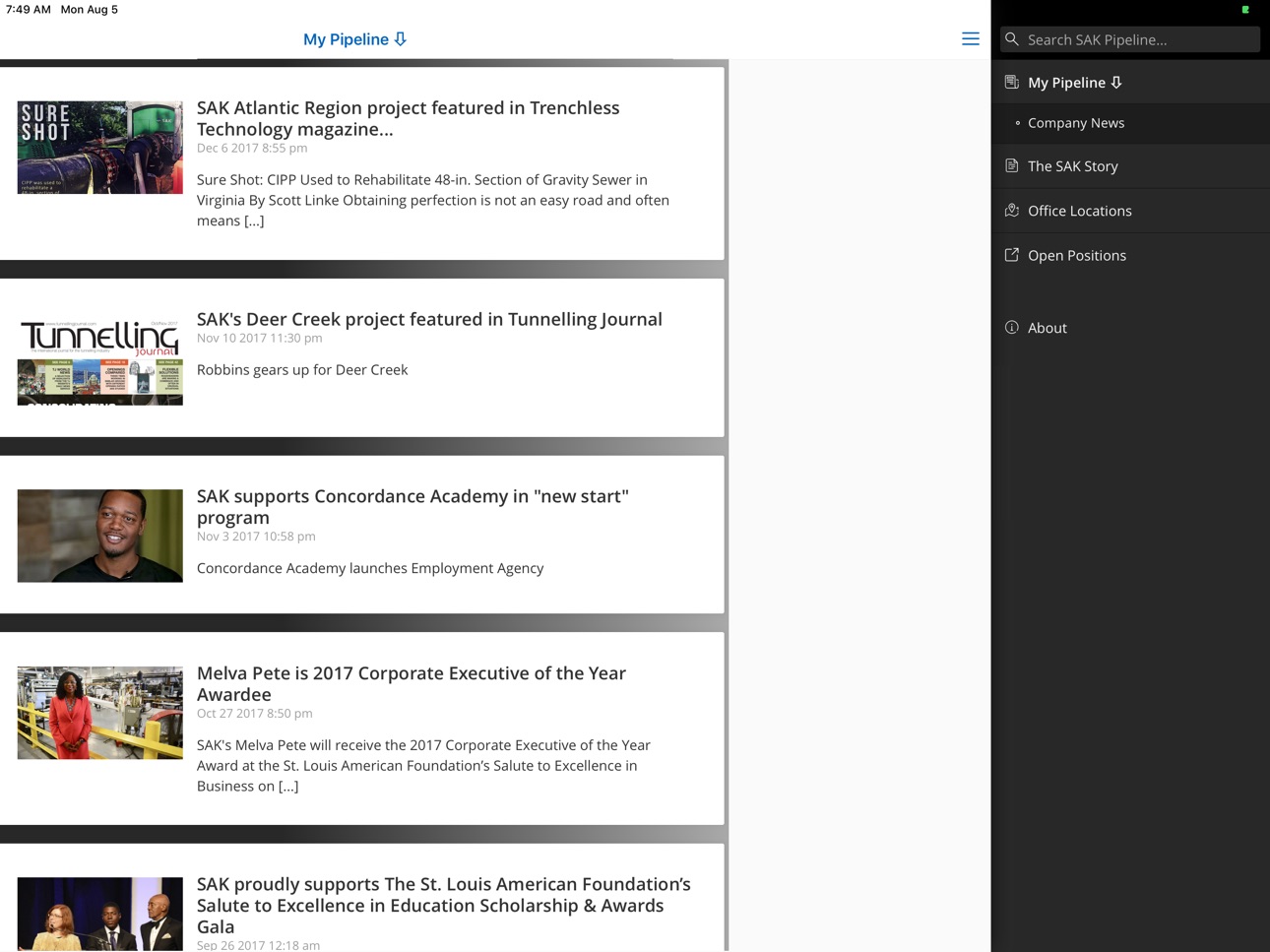Open the Open Positions link
The width and height of the screenshot is (1270, 952).
pos(1130,255)
